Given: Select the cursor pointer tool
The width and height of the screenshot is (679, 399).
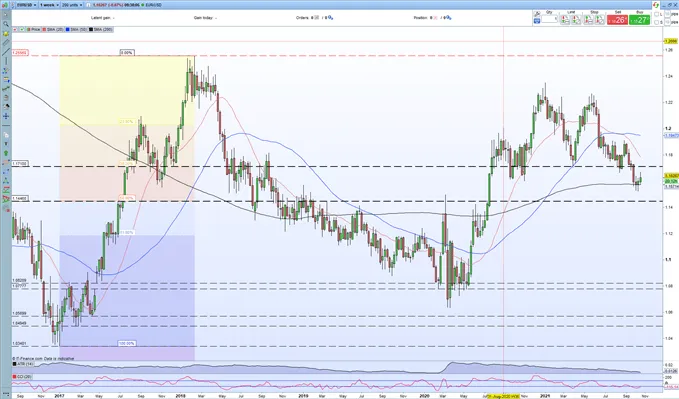Looking at the screenshot, I should [6, 15].
